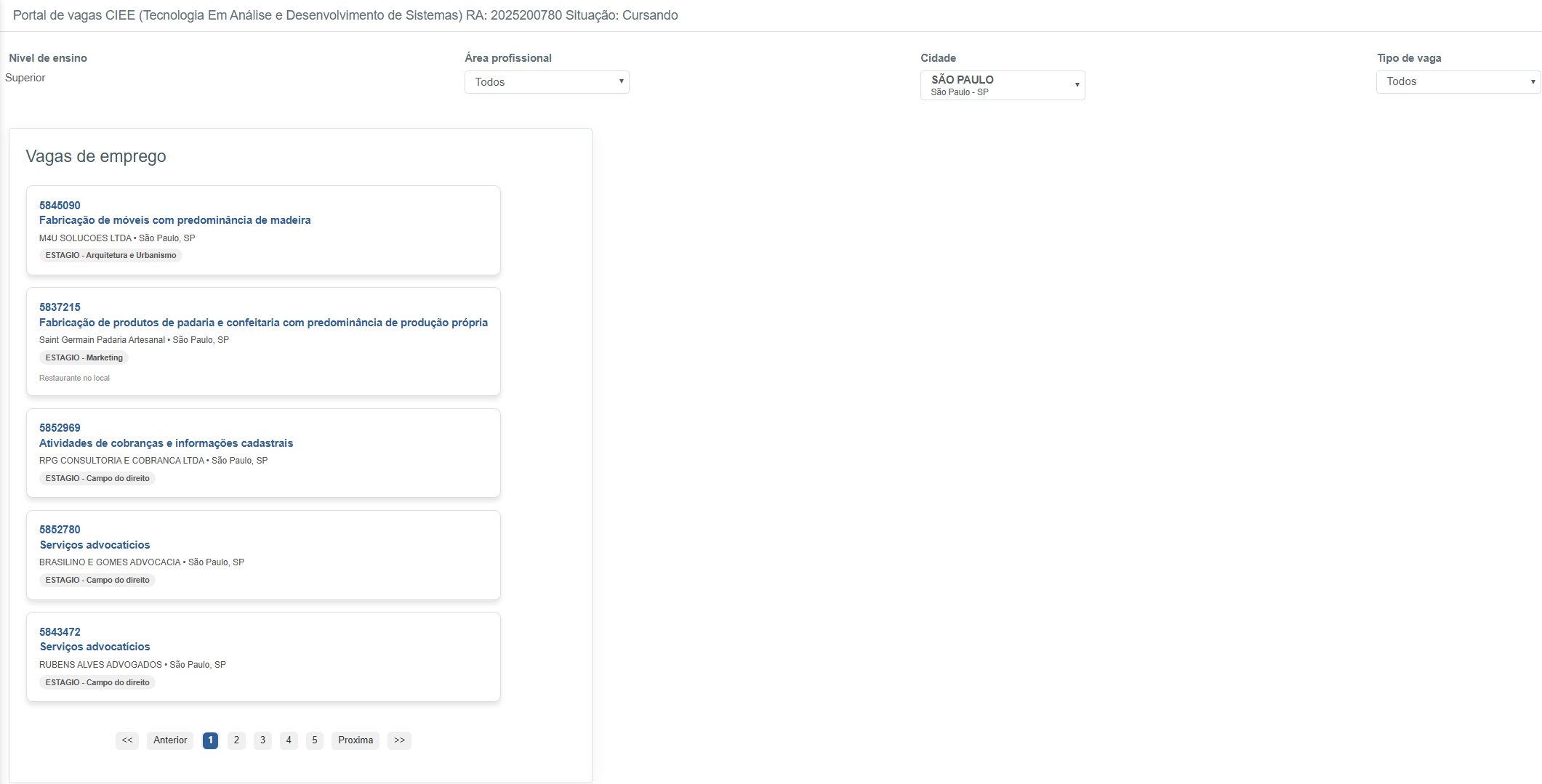Open job listing number 5852780

tap(60, 530)
